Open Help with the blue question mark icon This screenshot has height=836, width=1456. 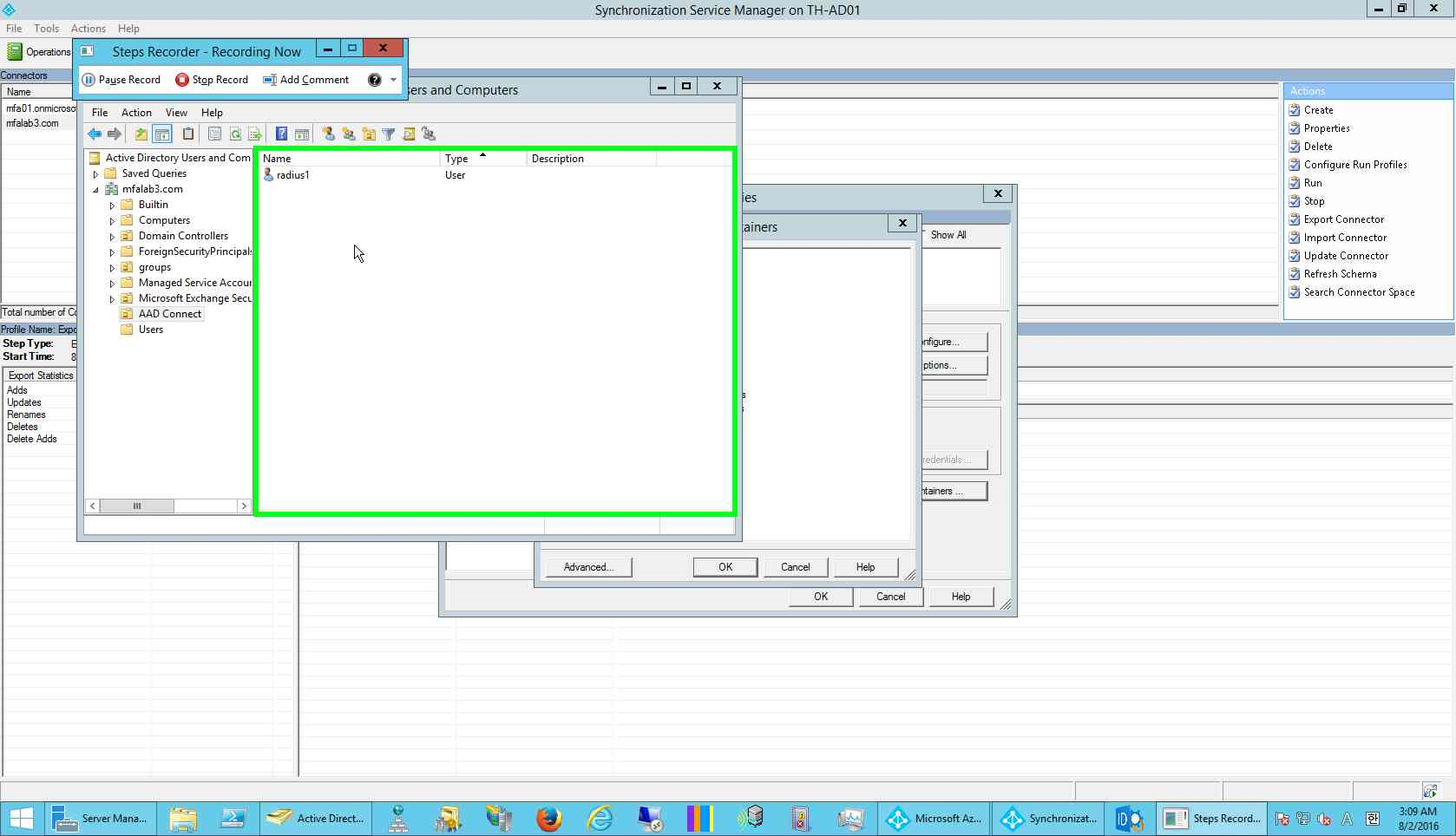click(281, 134)
